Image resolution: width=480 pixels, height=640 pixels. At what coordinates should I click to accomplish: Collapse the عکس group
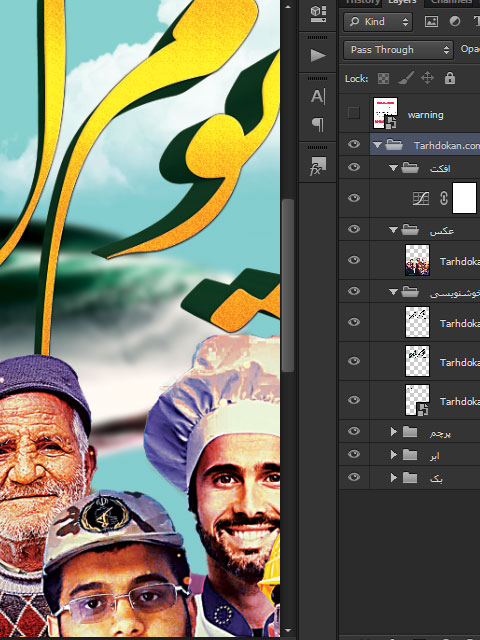(393, 230)
